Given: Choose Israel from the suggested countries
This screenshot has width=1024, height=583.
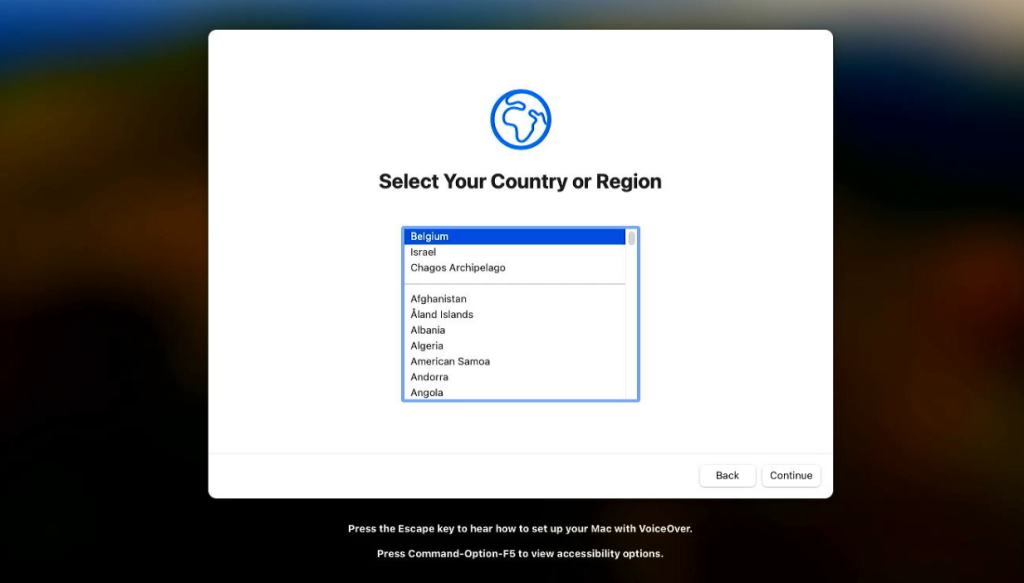Looking at the screenshot, I should click(x=515, y=252).
